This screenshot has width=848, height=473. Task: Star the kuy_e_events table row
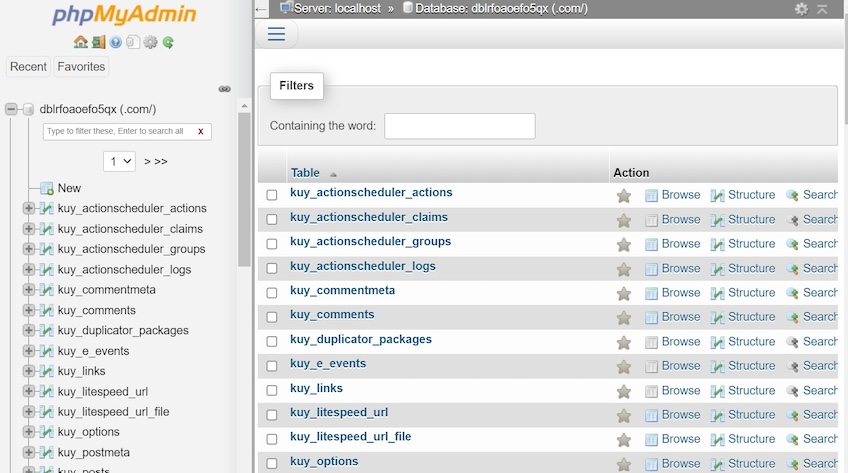click(x=624, y=367)
